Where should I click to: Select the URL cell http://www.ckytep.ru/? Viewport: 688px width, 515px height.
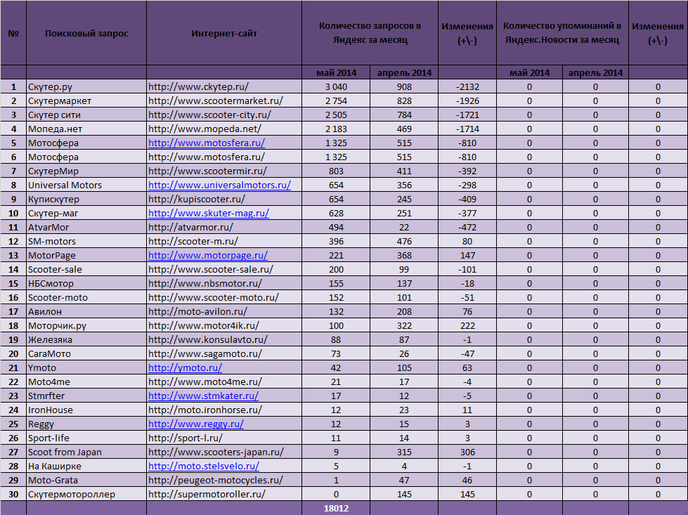pos(224,87)
